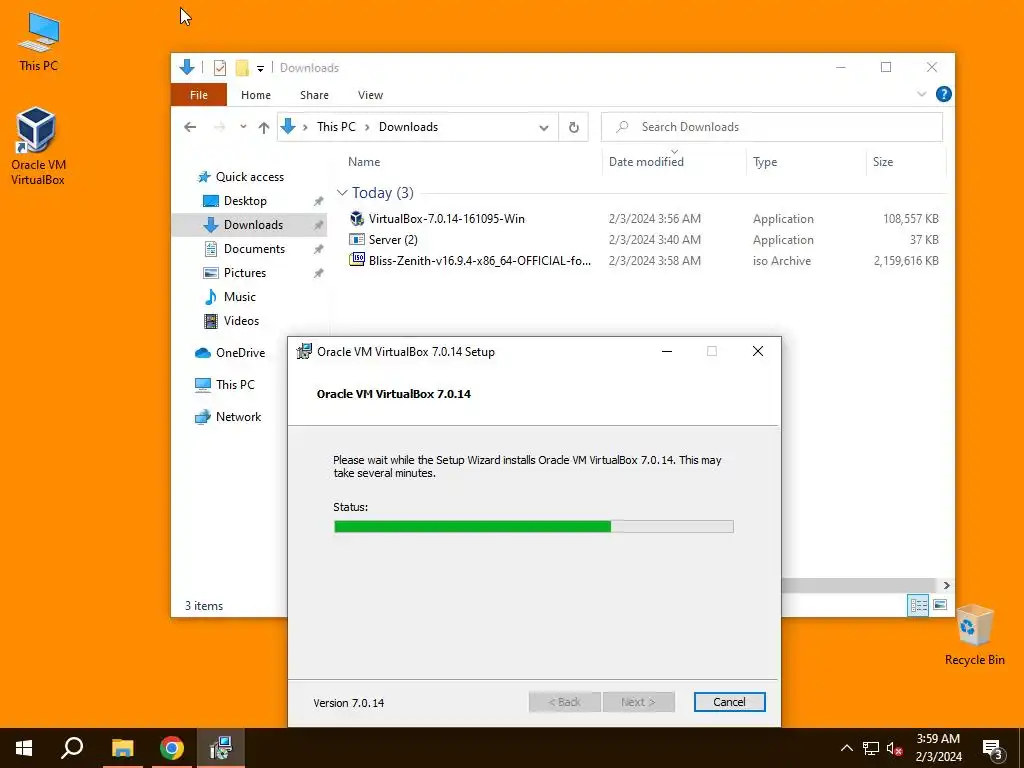Switch to Details view icon in status bar

pyautogui.click(x=918, y=605)
